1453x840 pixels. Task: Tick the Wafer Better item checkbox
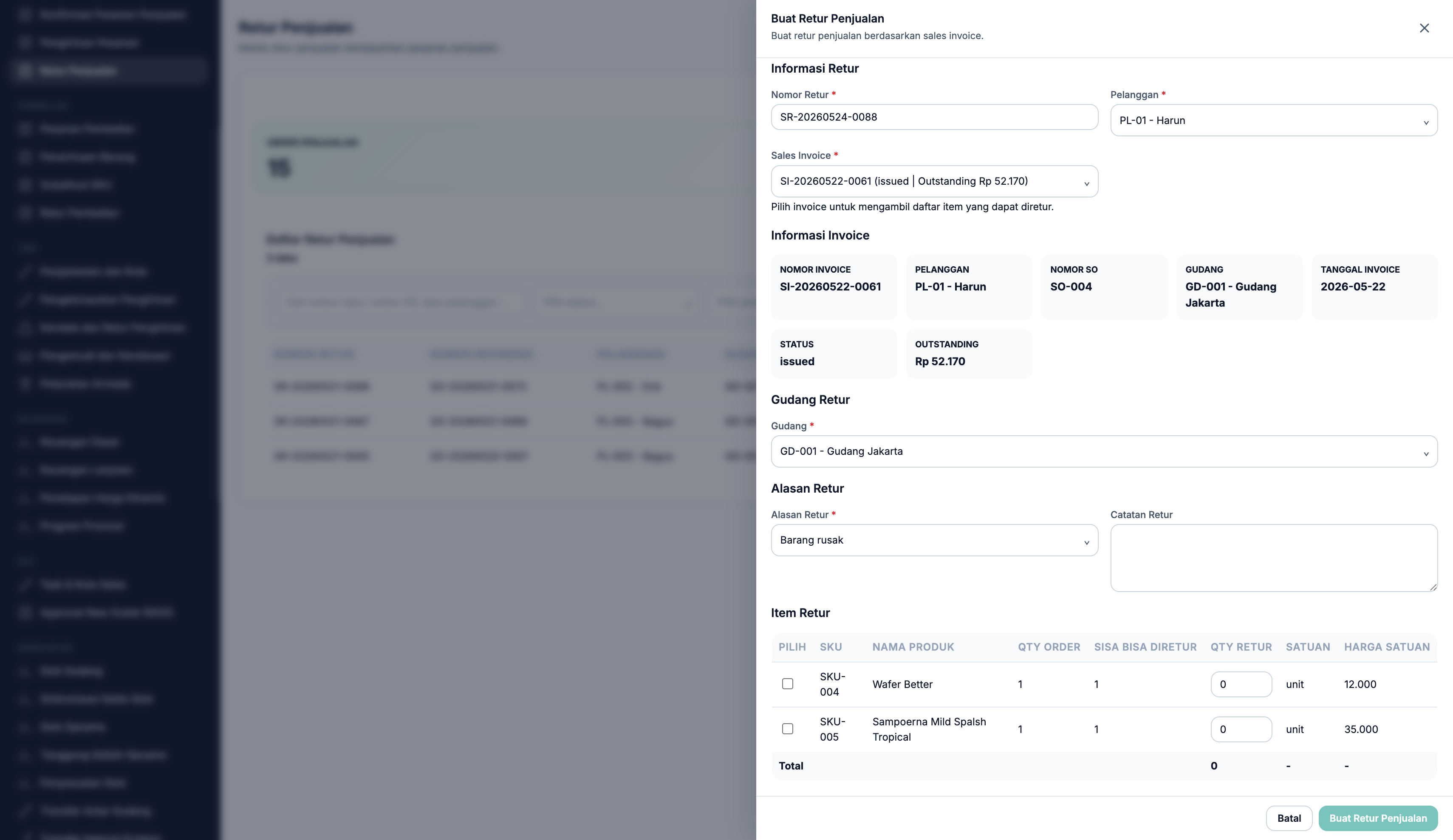(x=787, y=684)
